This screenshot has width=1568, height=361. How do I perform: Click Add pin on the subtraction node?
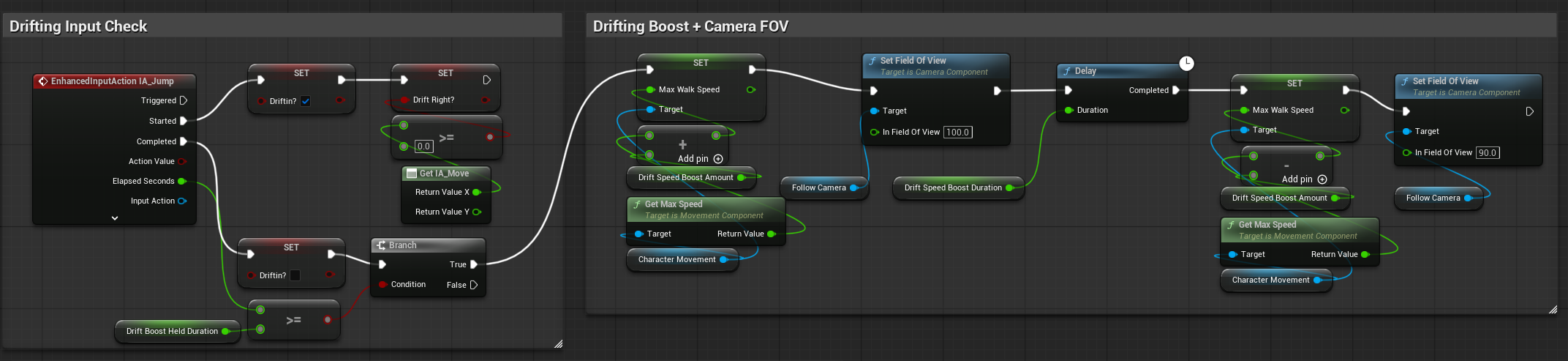[1322, 179]
